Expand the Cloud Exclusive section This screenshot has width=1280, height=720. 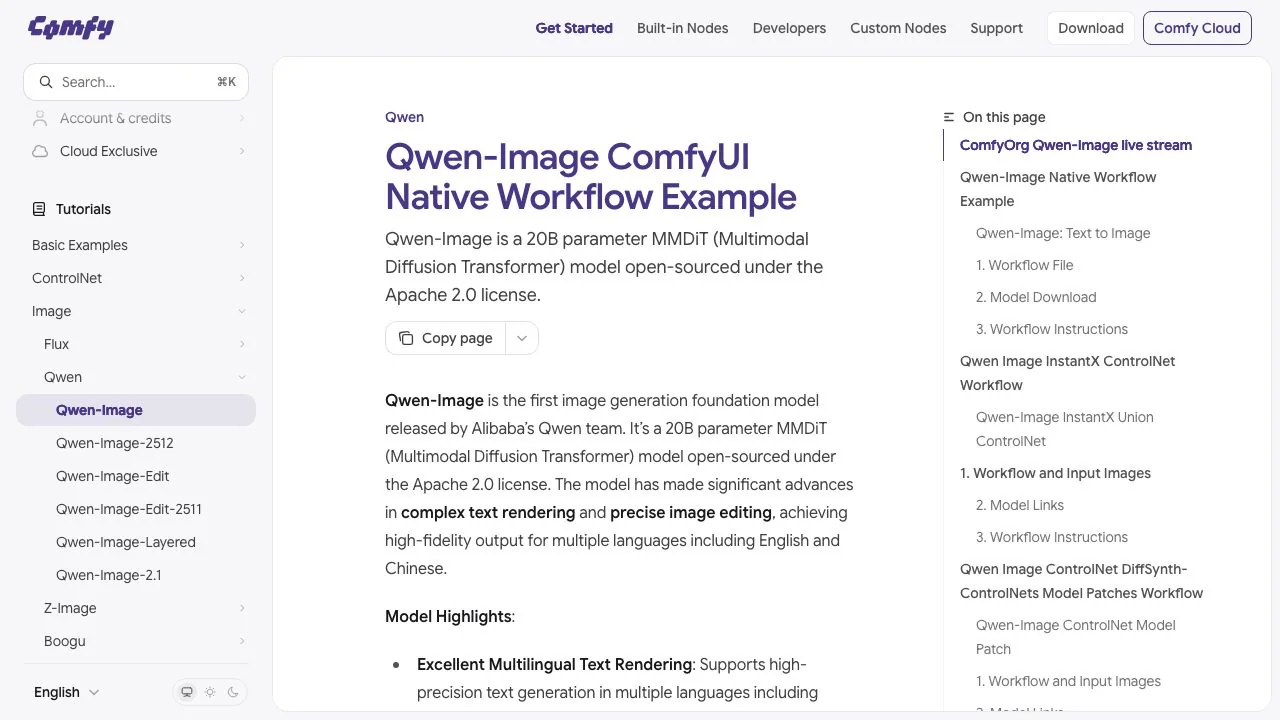click(x=242, y=151)
